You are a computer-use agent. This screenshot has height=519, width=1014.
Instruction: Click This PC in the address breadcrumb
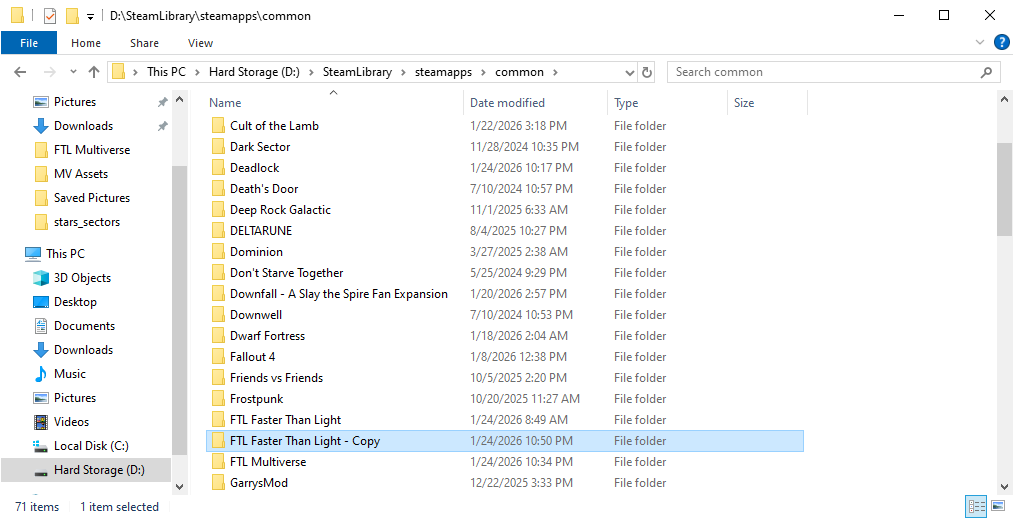pos(166,72)
